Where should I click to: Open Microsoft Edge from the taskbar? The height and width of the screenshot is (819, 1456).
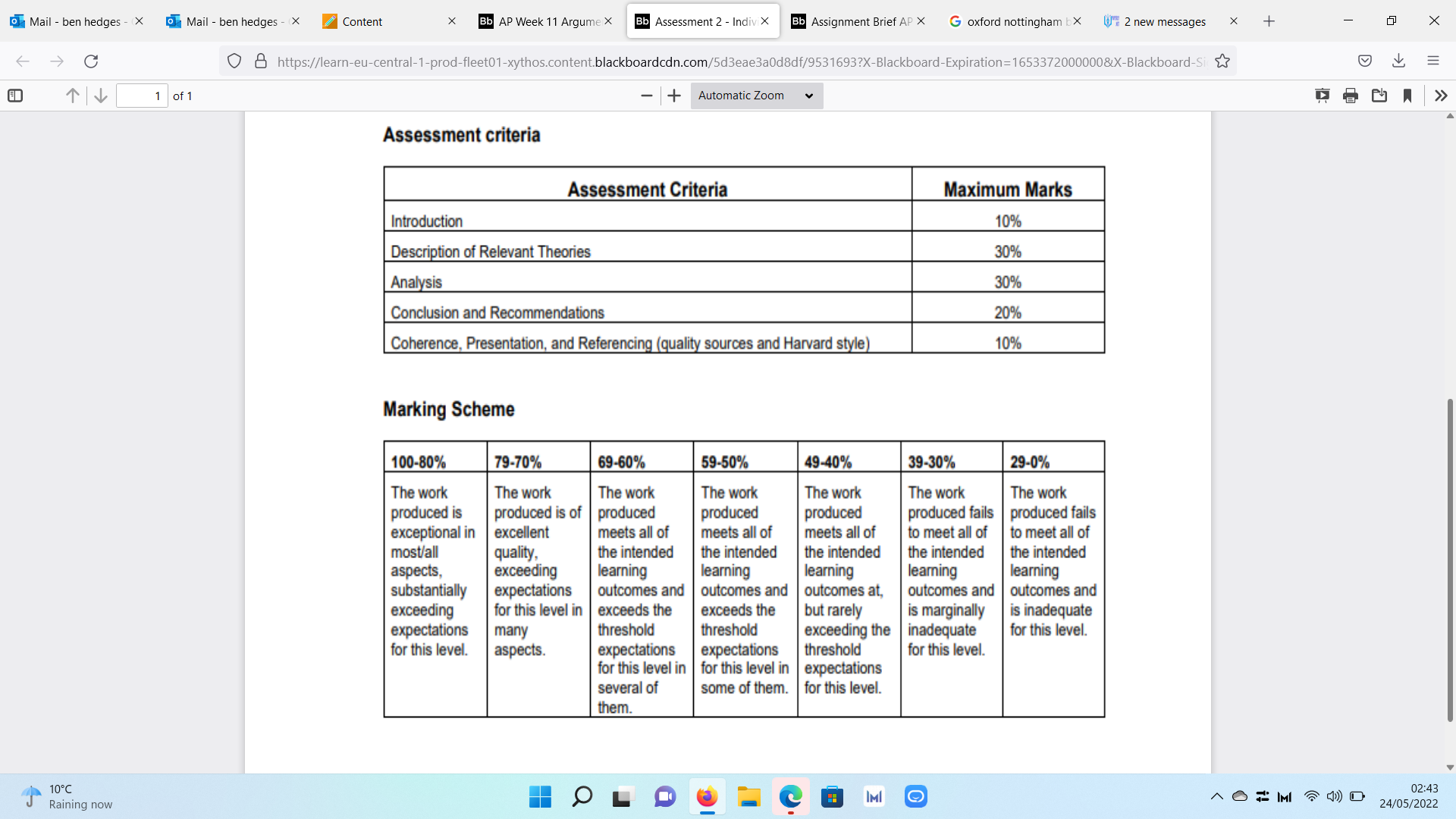point(790,796)
